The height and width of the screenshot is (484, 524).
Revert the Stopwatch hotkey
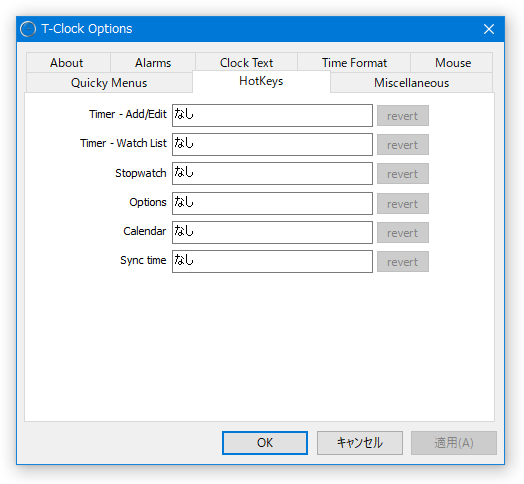(x=403, y=174)
